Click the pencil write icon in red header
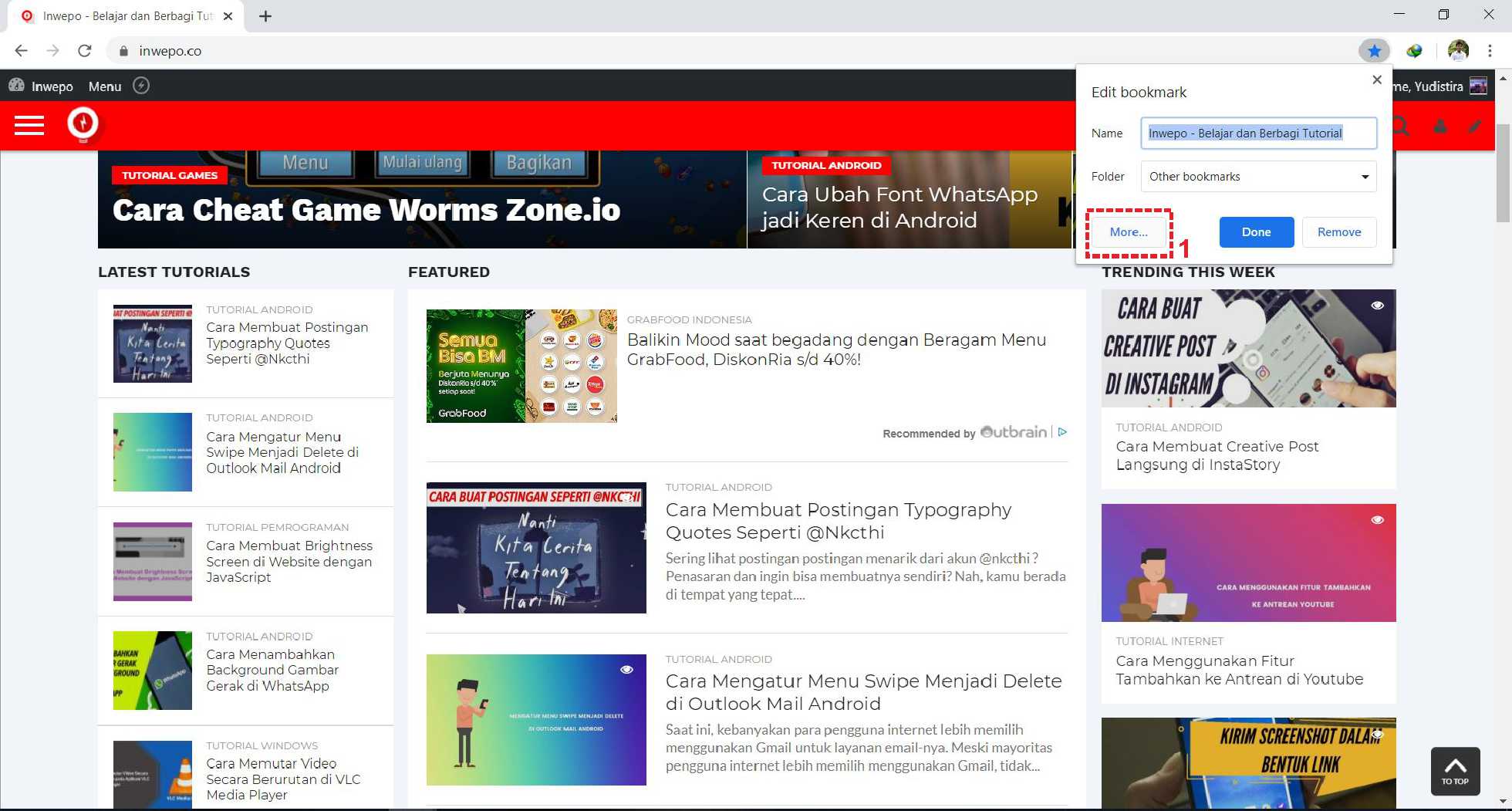This screenshot has width=1512, height=811. [1475, 126]
